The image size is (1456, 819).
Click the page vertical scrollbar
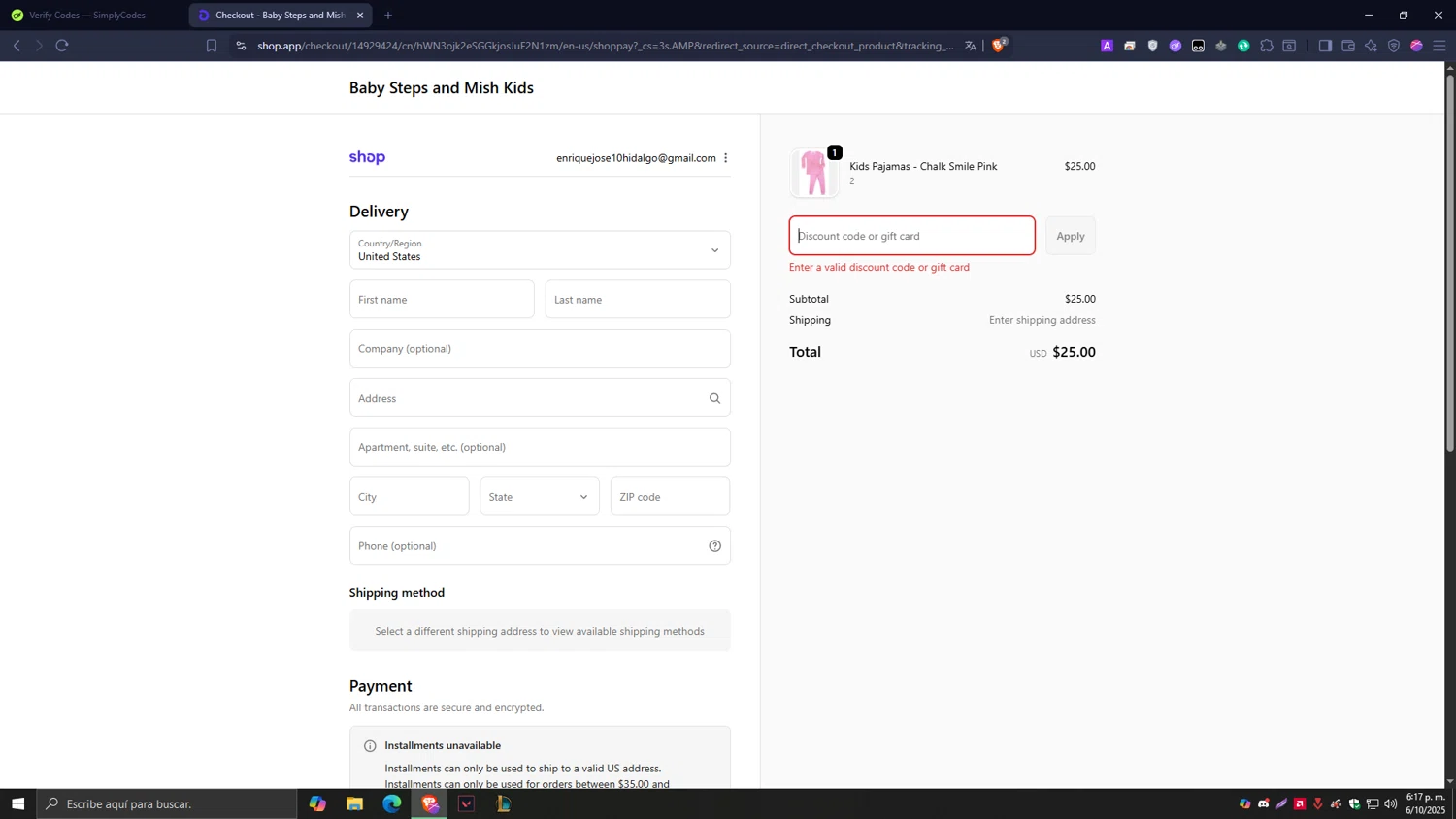point(1450,262)
